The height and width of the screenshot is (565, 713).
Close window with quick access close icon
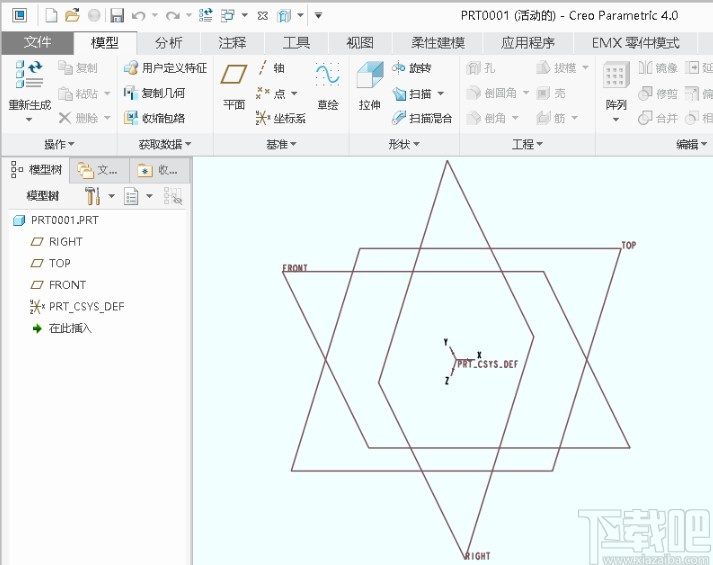[x=263, y=16]
